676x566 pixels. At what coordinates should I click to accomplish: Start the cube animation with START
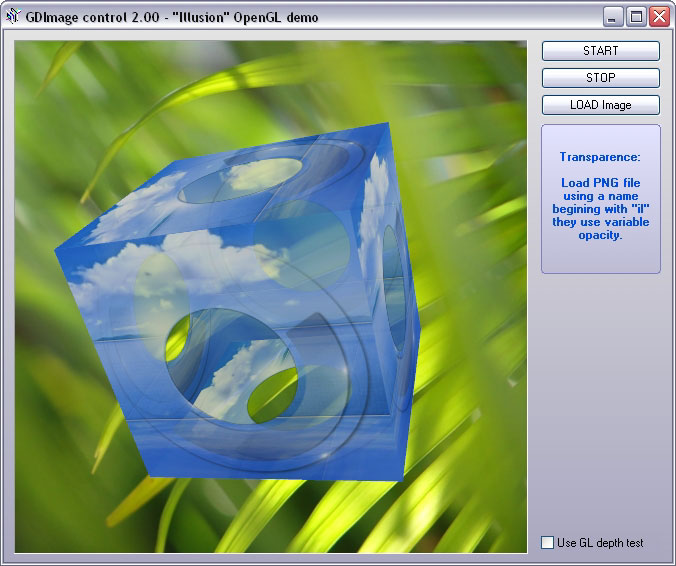coord(601,51)
